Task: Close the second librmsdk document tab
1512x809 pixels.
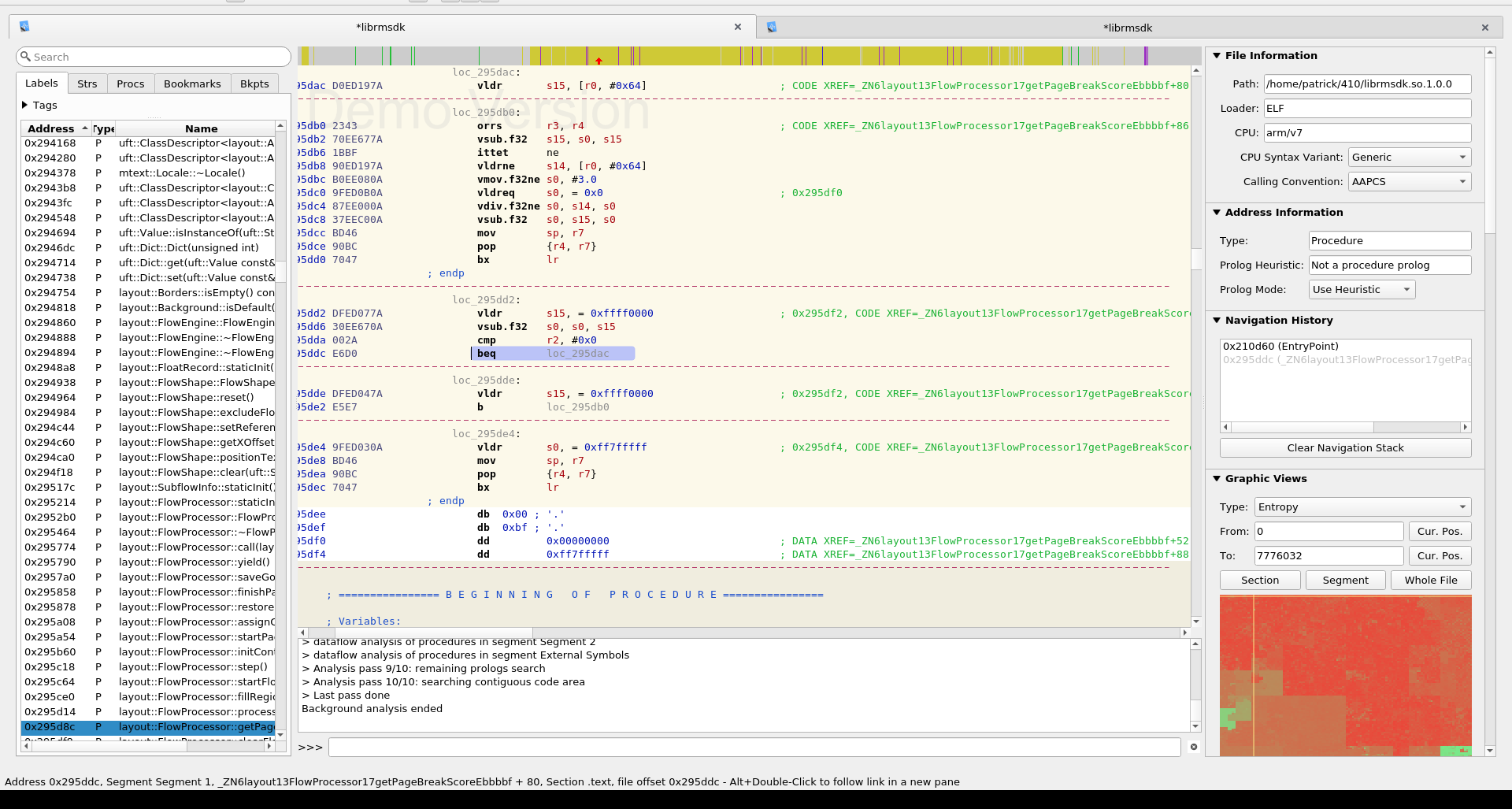Action: [x=1485, y=28]
